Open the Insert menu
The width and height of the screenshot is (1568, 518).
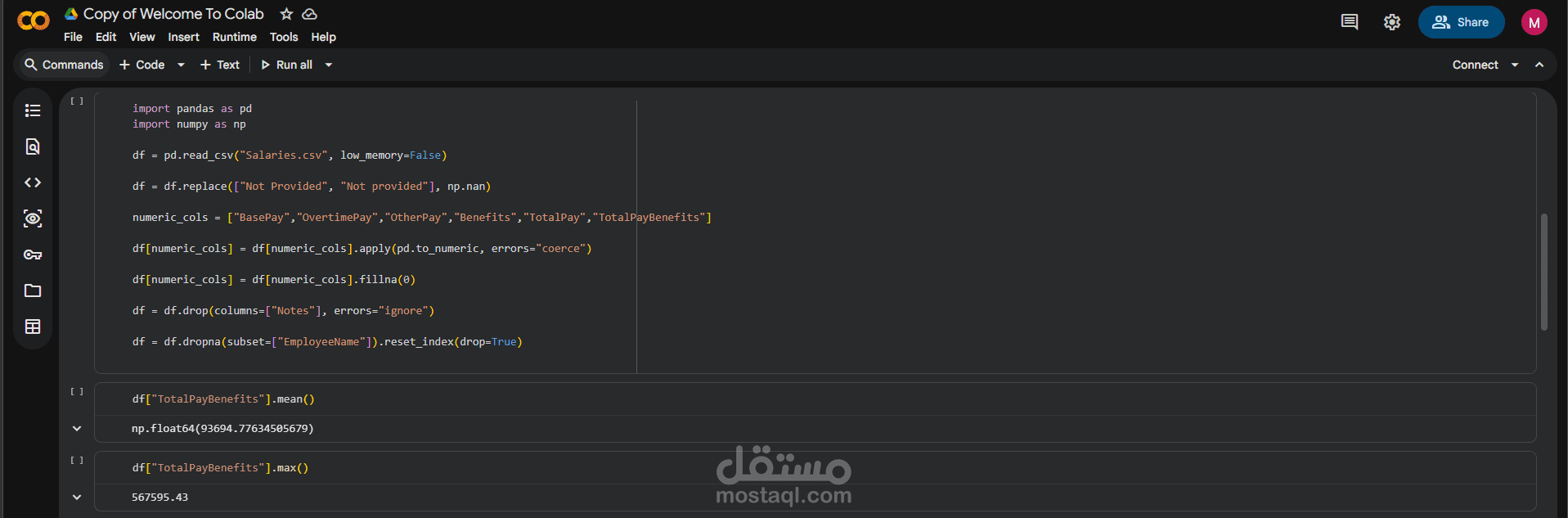[x=183, y=37]
